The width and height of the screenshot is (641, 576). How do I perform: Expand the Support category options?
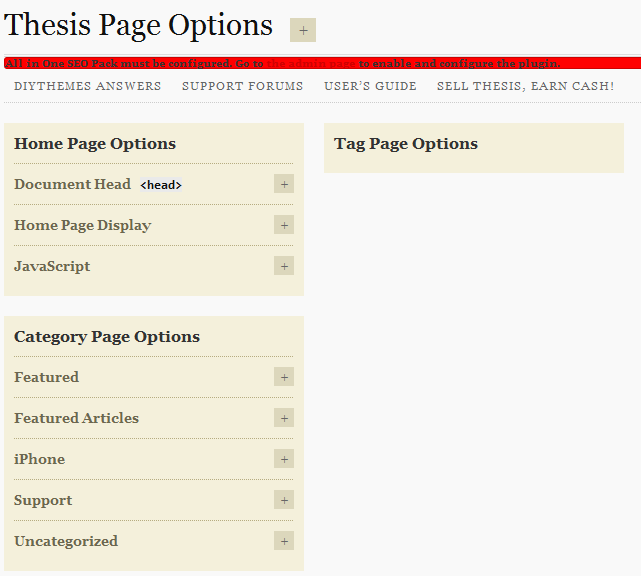(284, 500)
